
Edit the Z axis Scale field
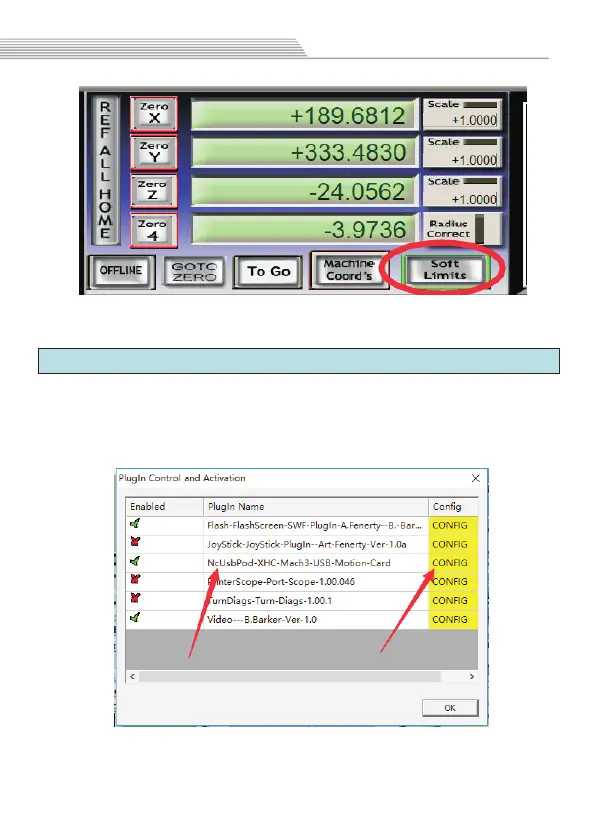click(x=462, y=191)
